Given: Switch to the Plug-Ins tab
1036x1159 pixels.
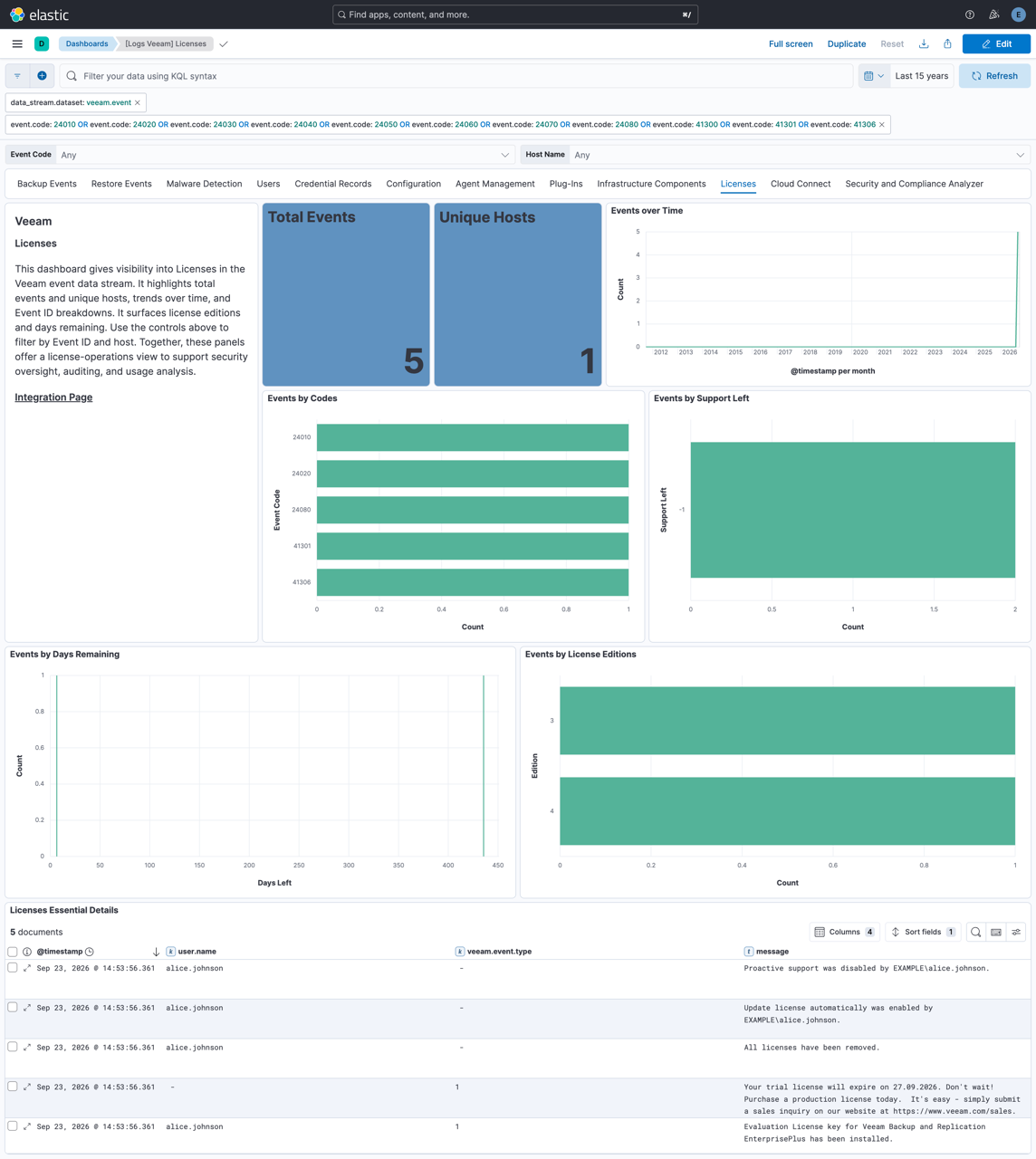Looking at the screenshot, I should (566, 184).
